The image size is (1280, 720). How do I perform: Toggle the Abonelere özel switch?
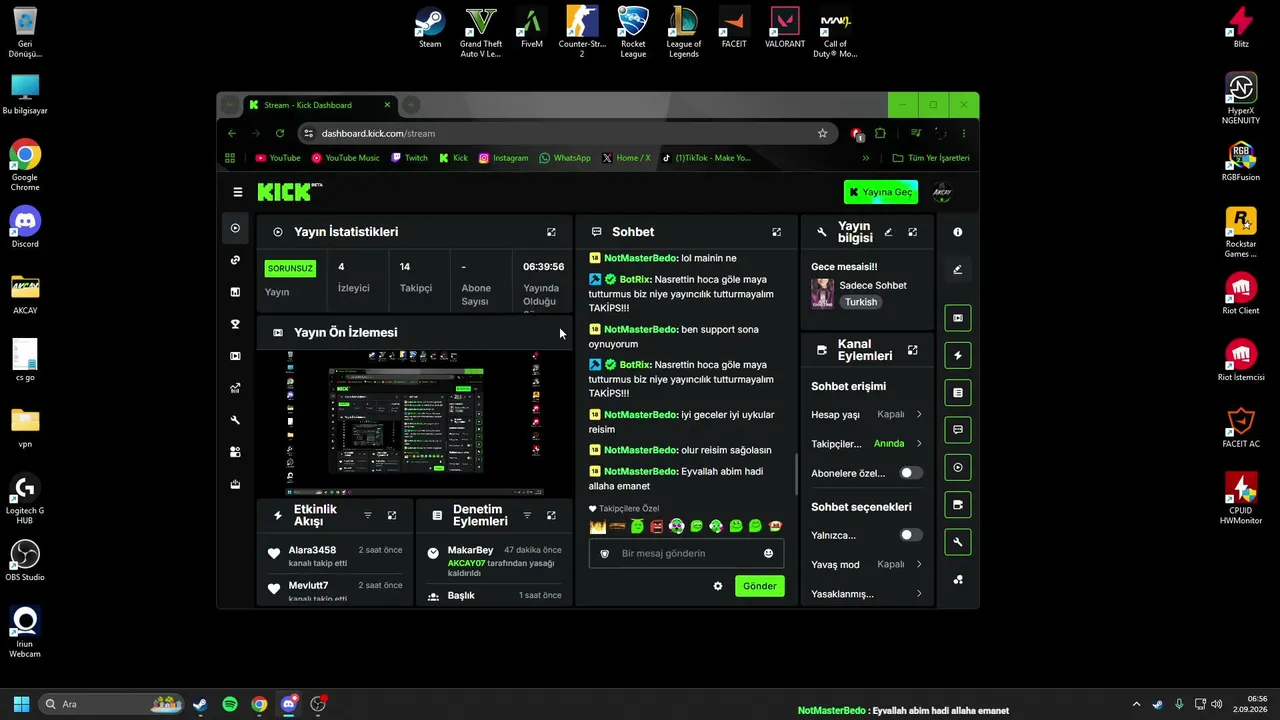911,473
